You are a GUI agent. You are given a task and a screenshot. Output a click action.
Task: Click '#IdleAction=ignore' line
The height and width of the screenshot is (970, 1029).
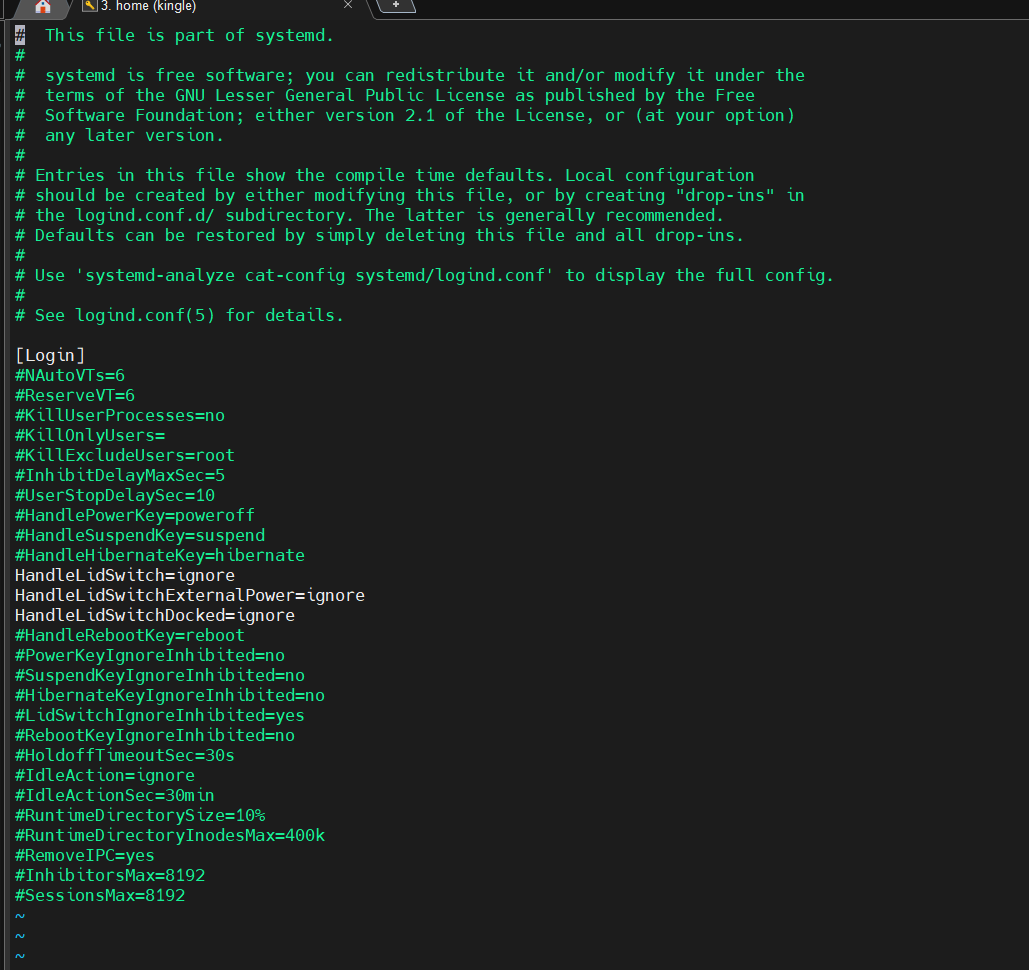click(105, 776)
